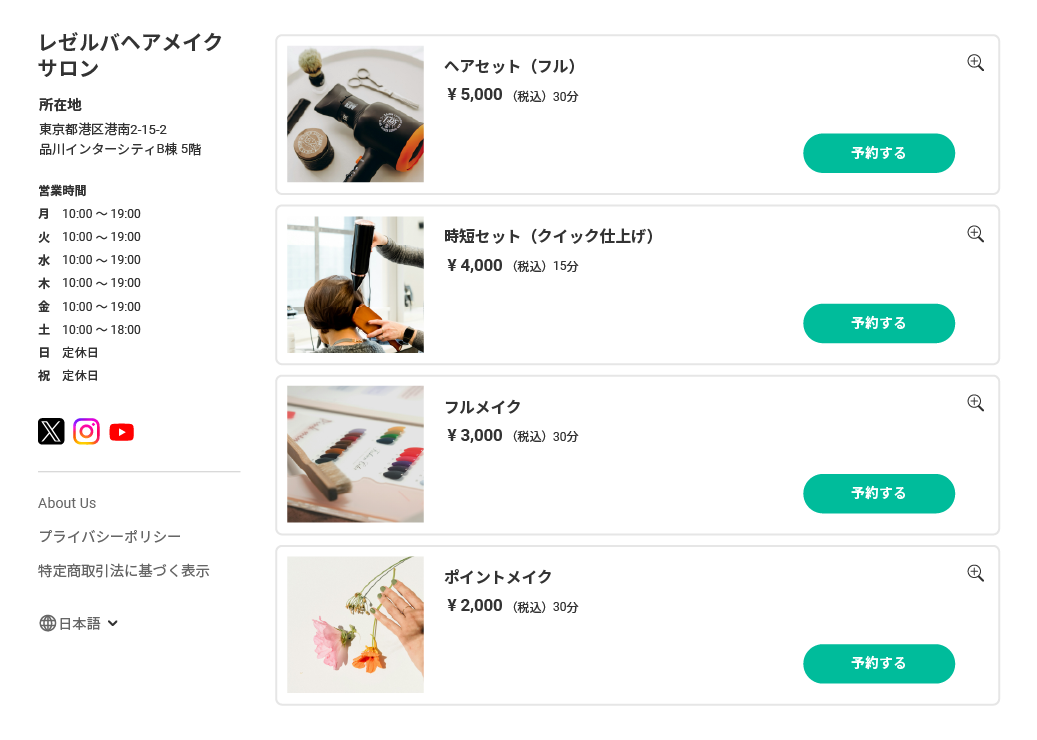This screenshot has width=1037, height=740.
Task: Click magnifier icon for 時短セット
Action: point(975,234)
